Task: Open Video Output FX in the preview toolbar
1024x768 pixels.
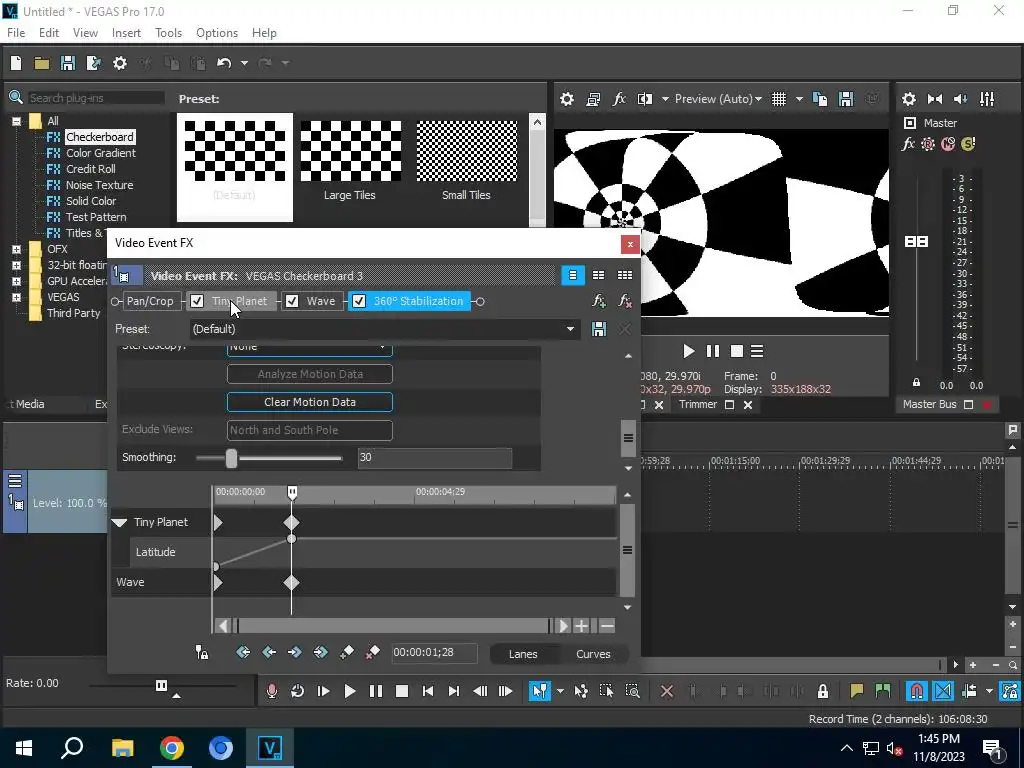Action: (619, 99)
